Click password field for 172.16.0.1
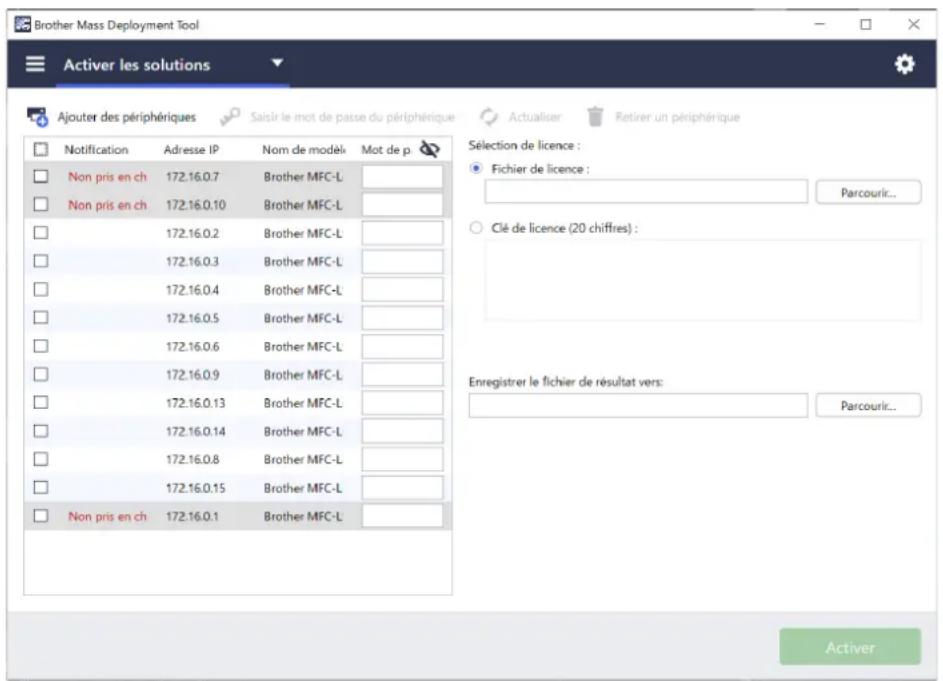943x681 pixels. 402,516
